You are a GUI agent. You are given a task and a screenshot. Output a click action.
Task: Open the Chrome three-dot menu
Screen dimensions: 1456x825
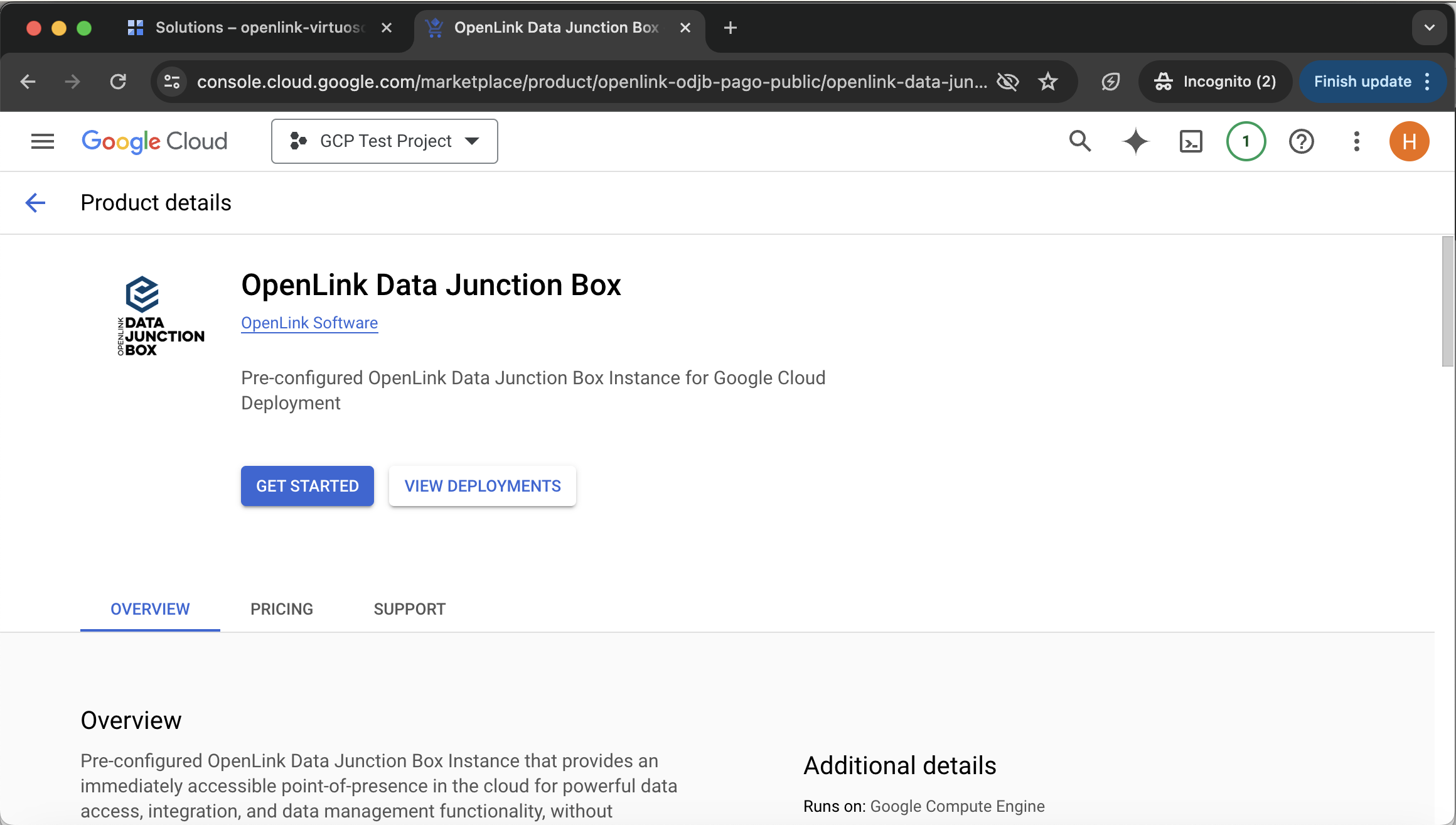tap(1428, 82)
